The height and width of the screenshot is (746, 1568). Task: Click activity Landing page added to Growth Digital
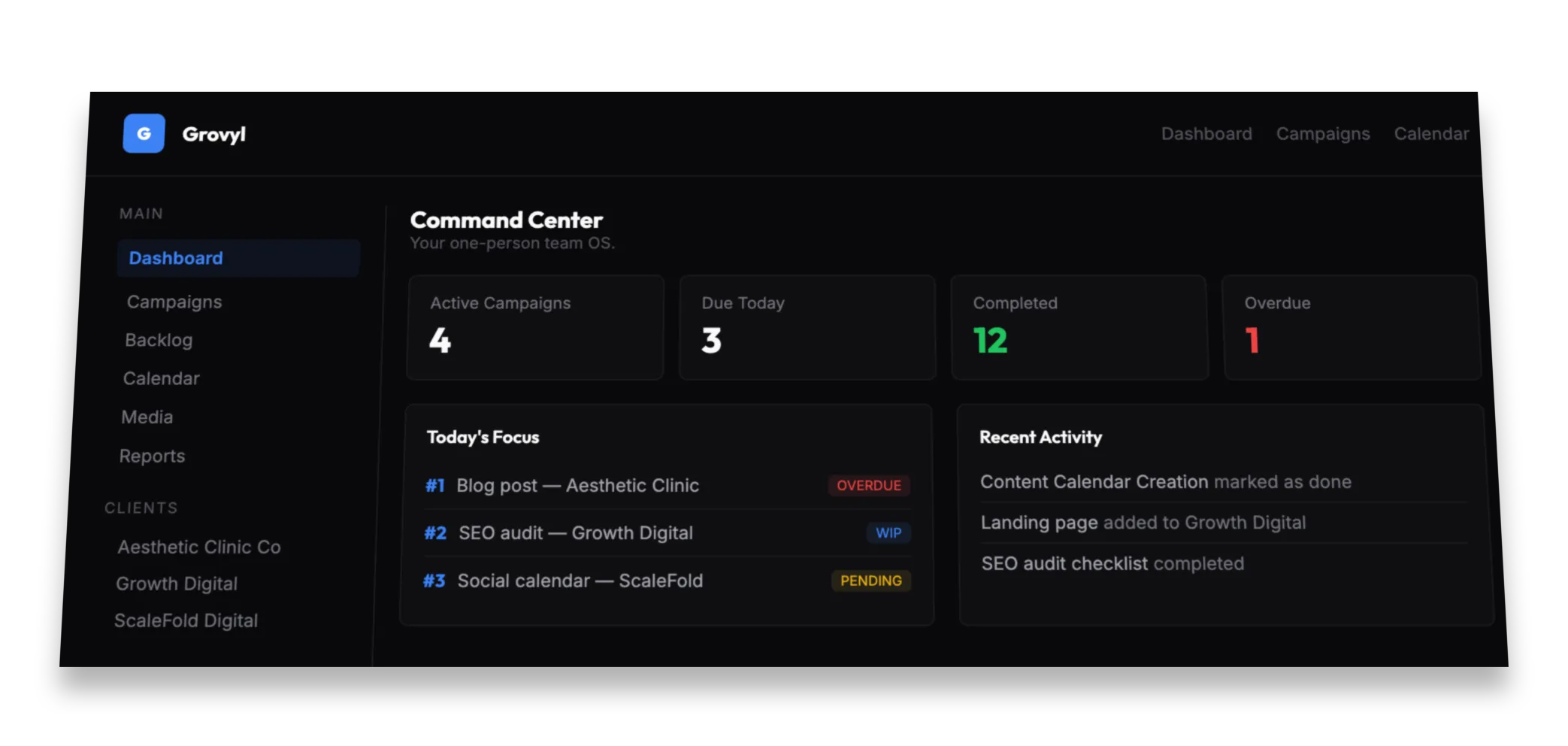(1143, 523)
